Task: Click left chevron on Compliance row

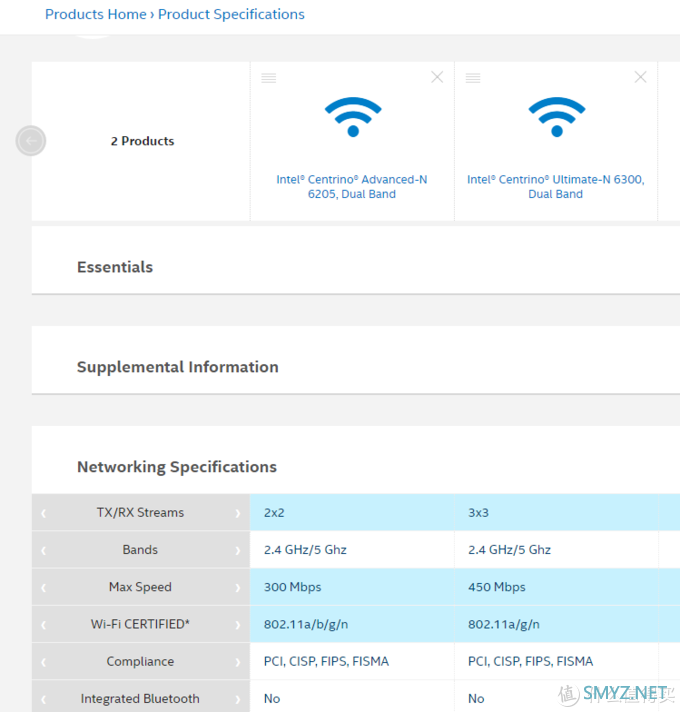Action: (x=44, y=662)
